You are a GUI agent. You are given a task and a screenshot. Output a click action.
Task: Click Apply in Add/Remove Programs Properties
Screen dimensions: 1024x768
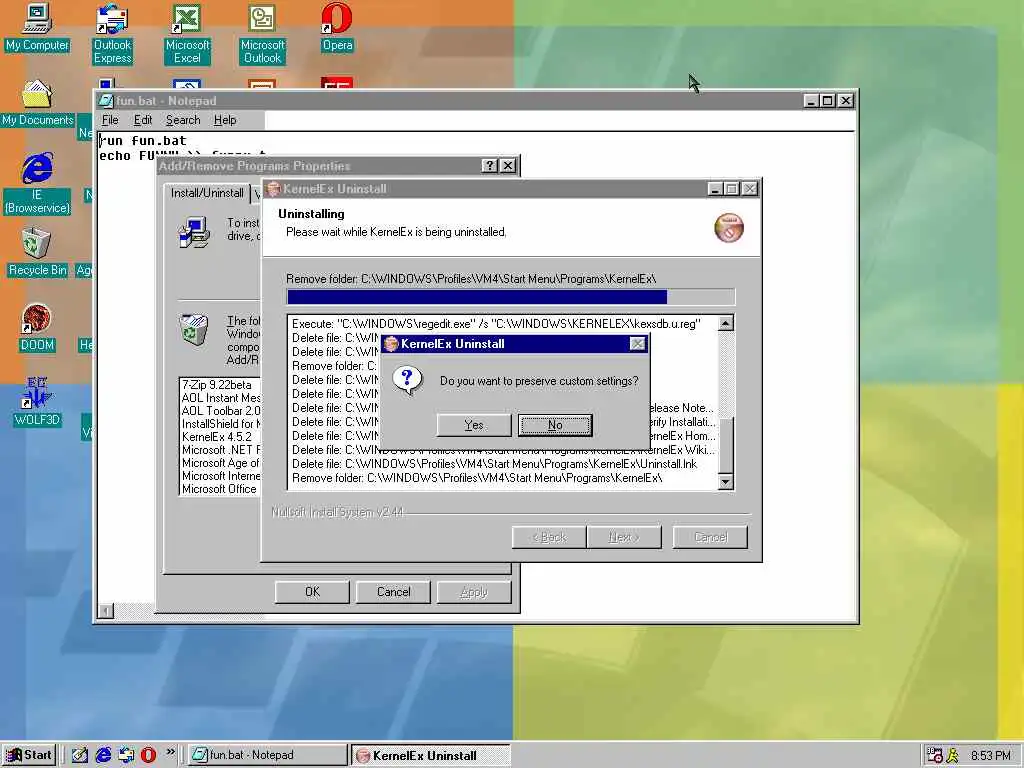[473, 592]
